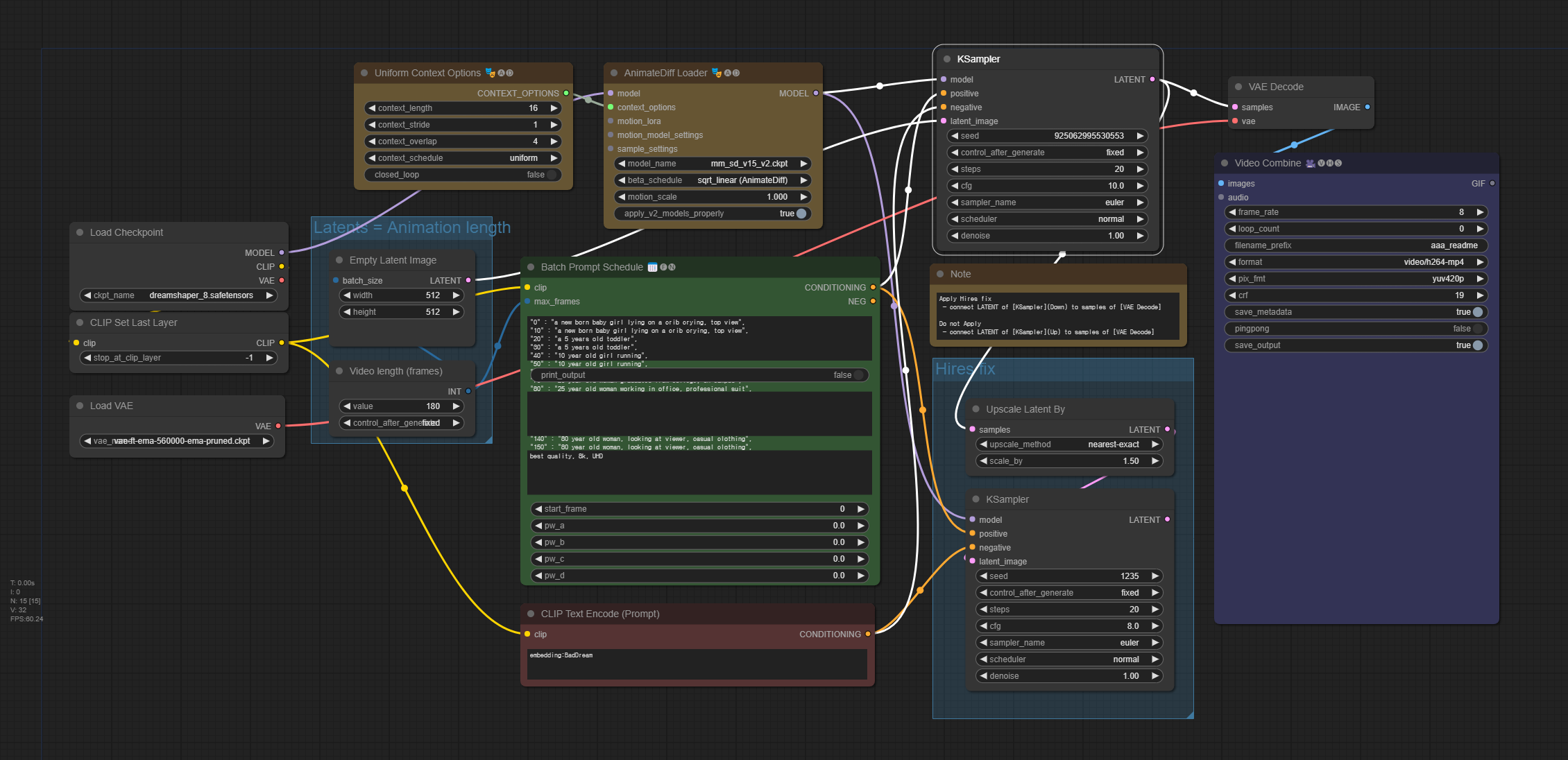The width and height of the screenshot is (1568, 760).
Task: Click the video camera icon on Video Combine
Action: coord(1310,163)
